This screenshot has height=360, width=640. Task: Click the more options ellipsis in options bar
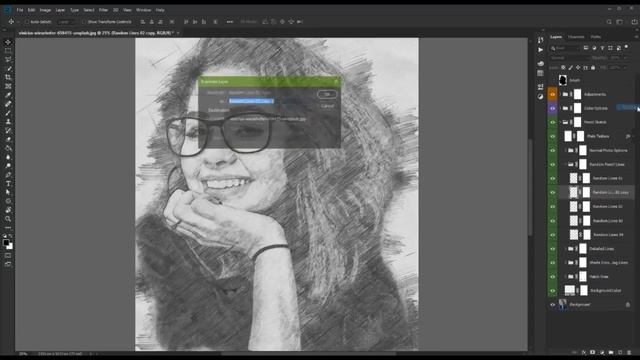(230, 22)
